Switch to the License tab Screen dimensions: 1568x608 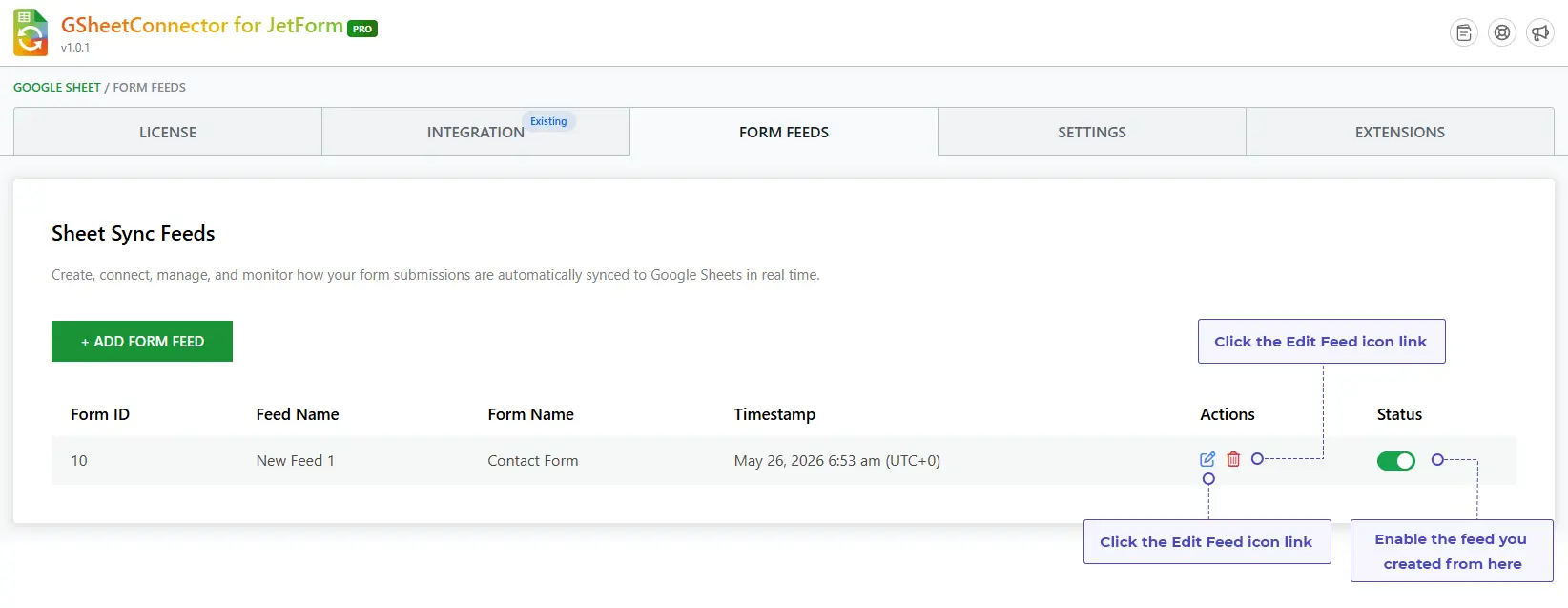point(168,132)
